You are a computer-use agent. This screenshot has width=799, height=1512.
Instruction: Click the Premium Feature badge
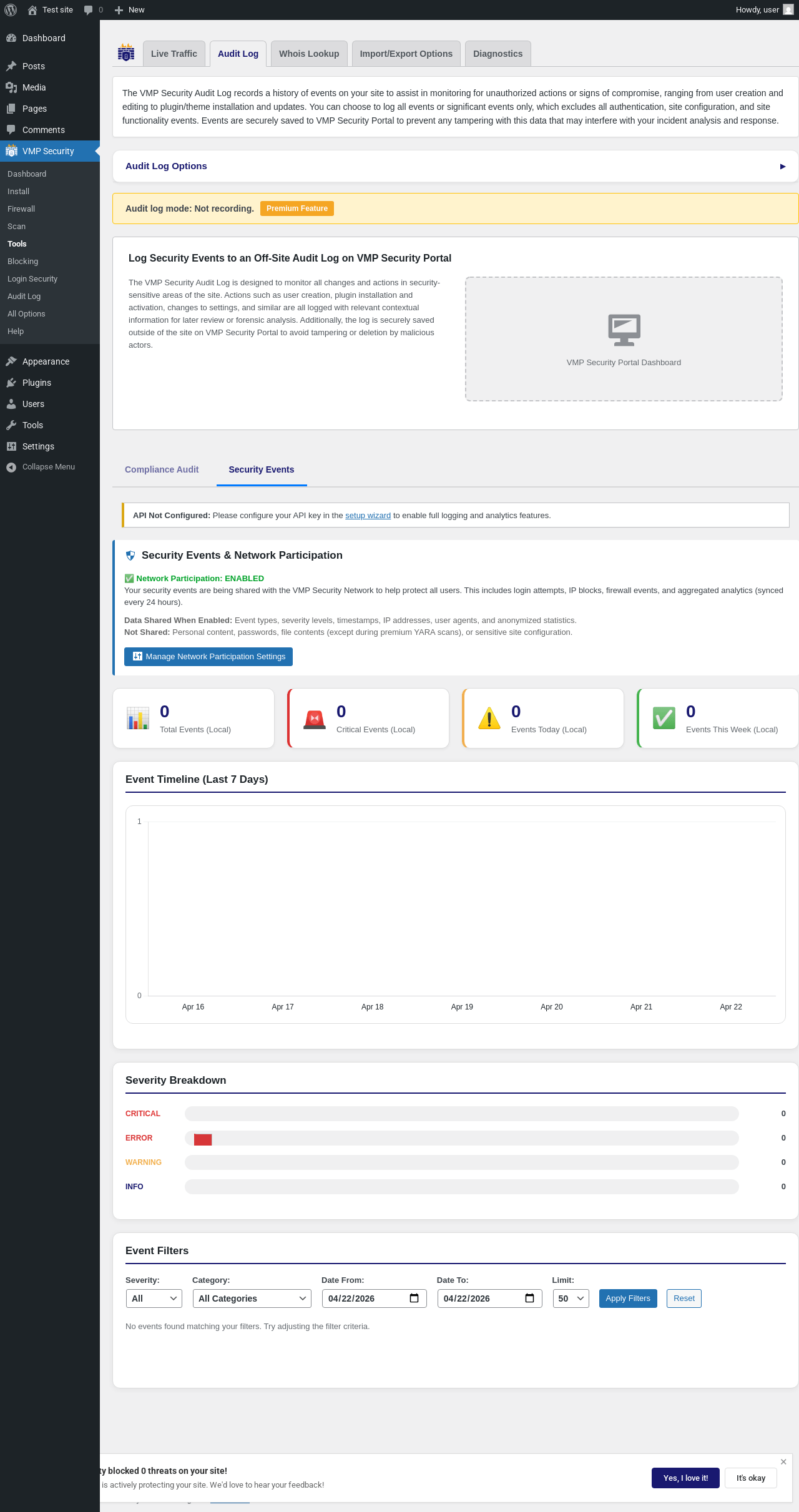[297, 209]
